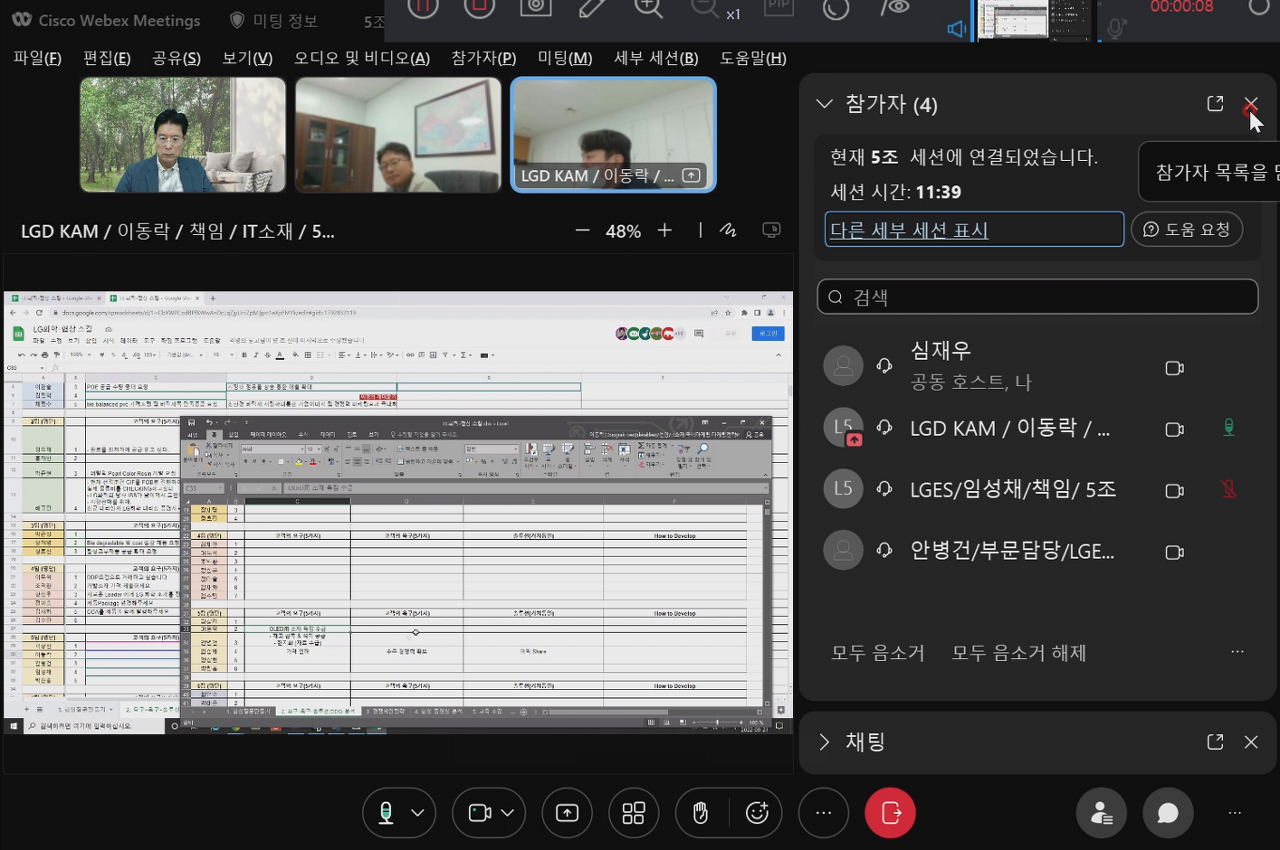
Task: Select participant LGES/임성채/책임/ 5조
Action: [x=1037, y=489]
